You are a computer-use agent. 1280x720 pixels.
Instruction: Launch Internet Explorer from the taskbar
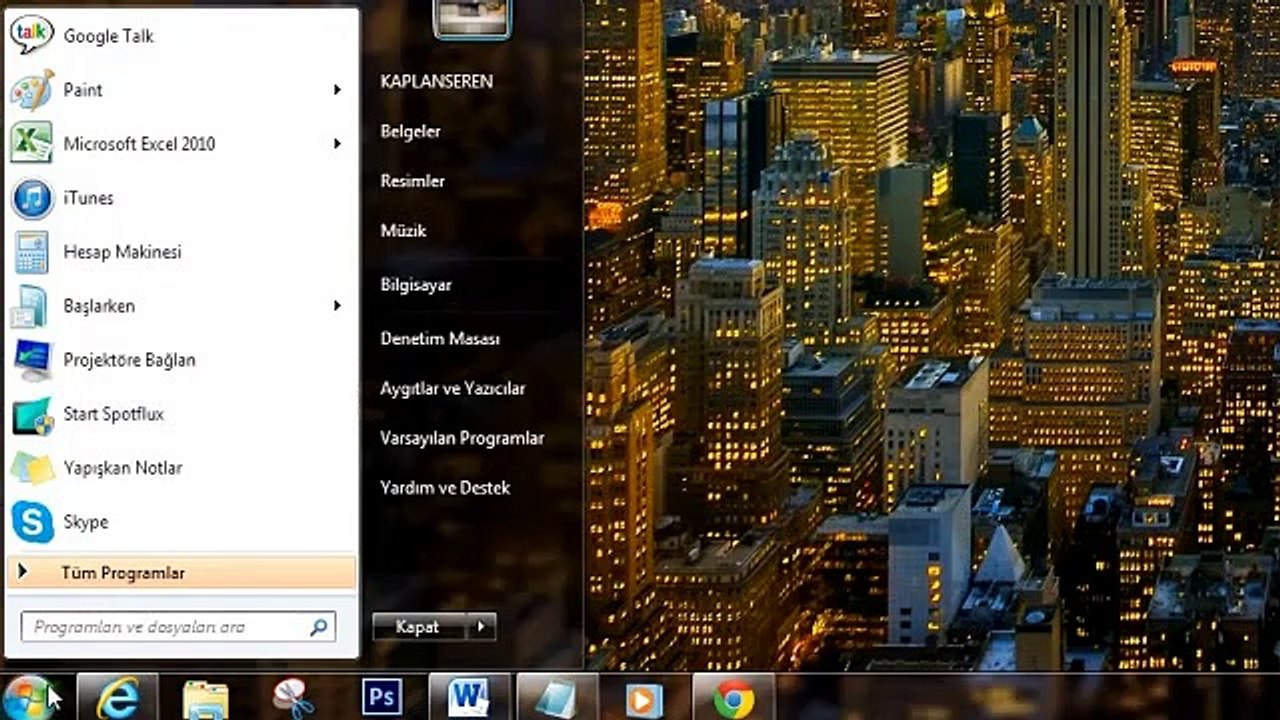[x=117, y=697]
